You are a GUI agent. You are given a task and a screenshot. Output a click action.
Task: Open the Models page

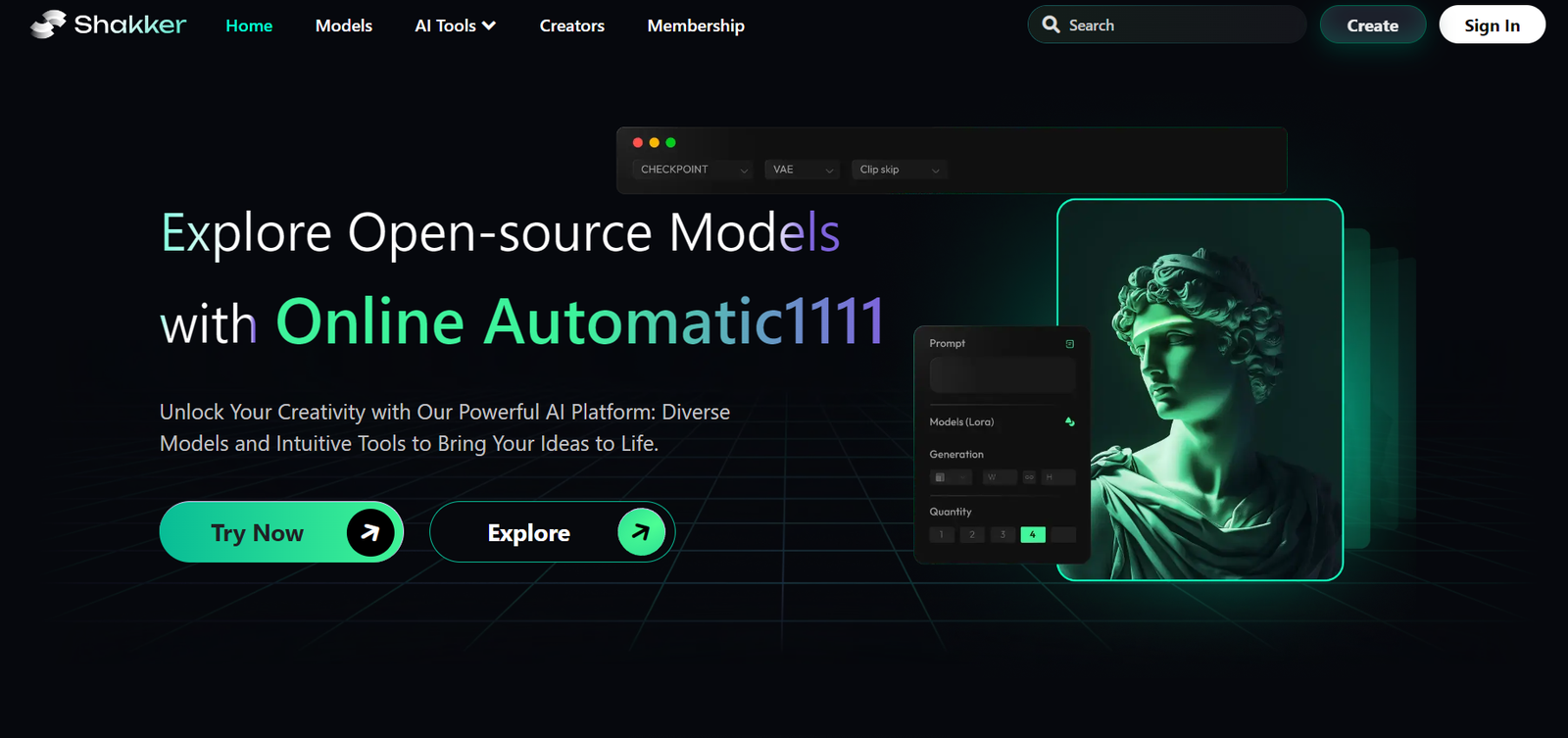click(344, 25)
